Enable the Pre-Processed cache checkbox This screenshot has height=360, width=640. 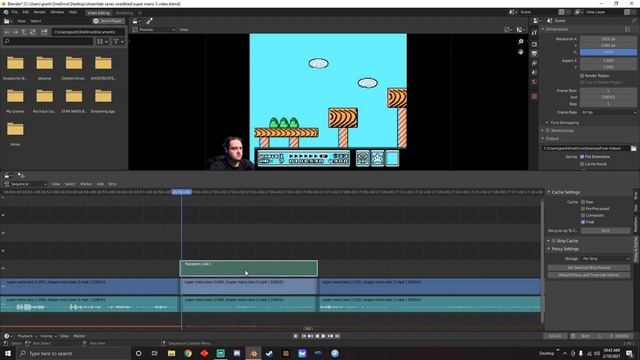582,209
